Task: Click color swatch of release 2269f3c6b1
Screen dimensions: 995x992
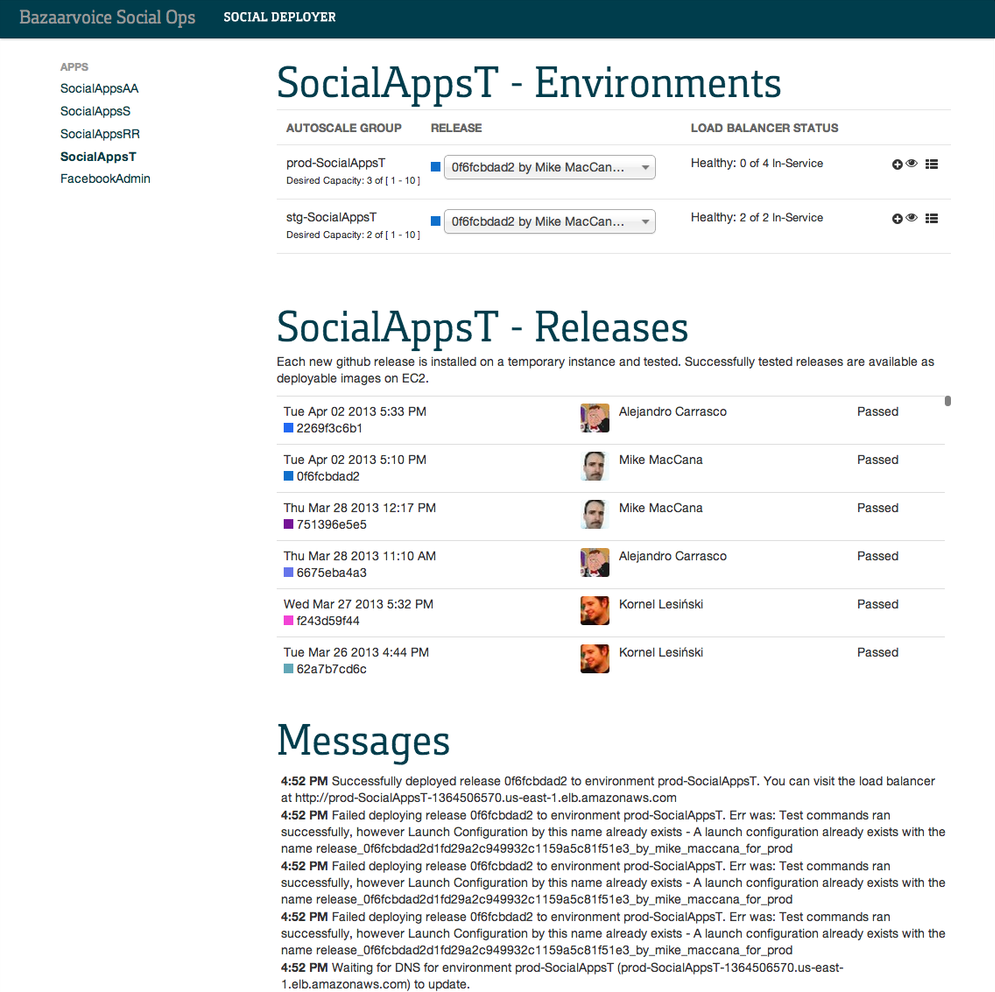Action: coord(288,428)
